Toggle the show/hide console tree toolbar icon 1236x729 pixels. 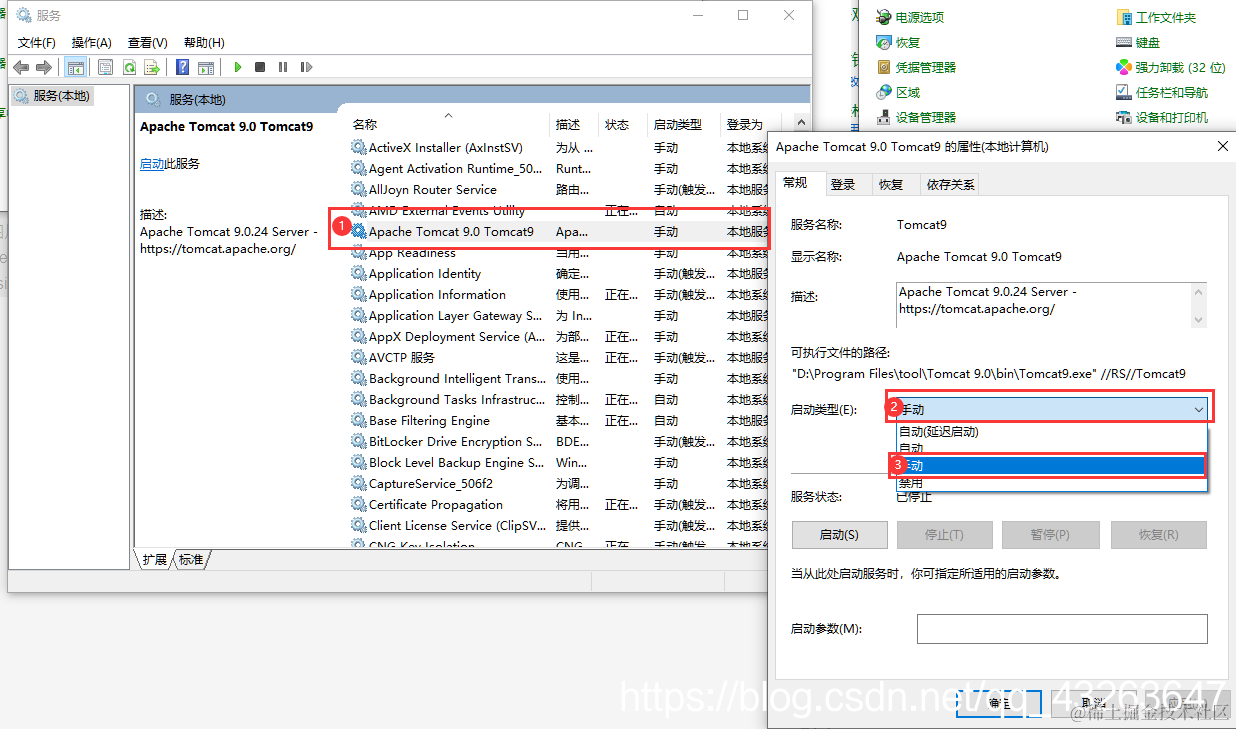click(75, 67)
